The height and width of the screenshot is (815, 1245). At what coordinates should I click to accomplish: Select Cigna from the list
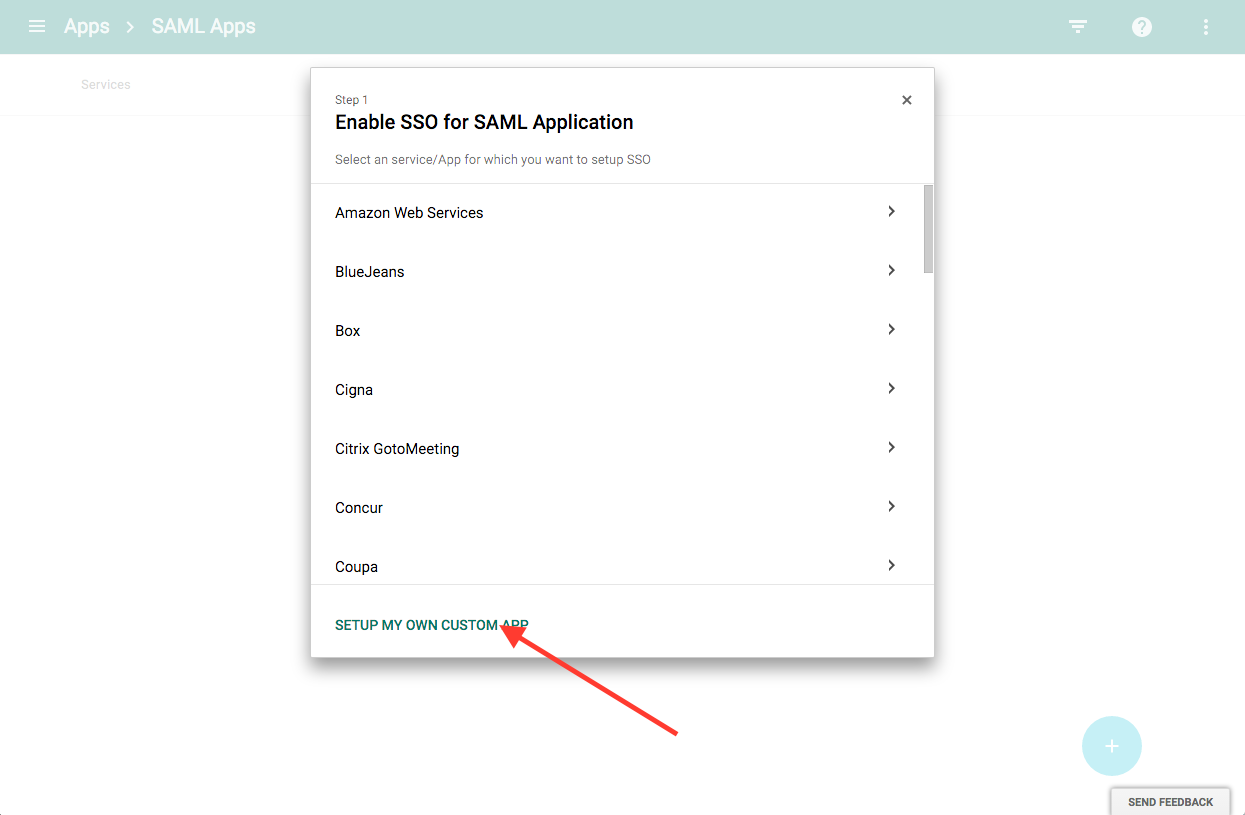pos(354,390)
